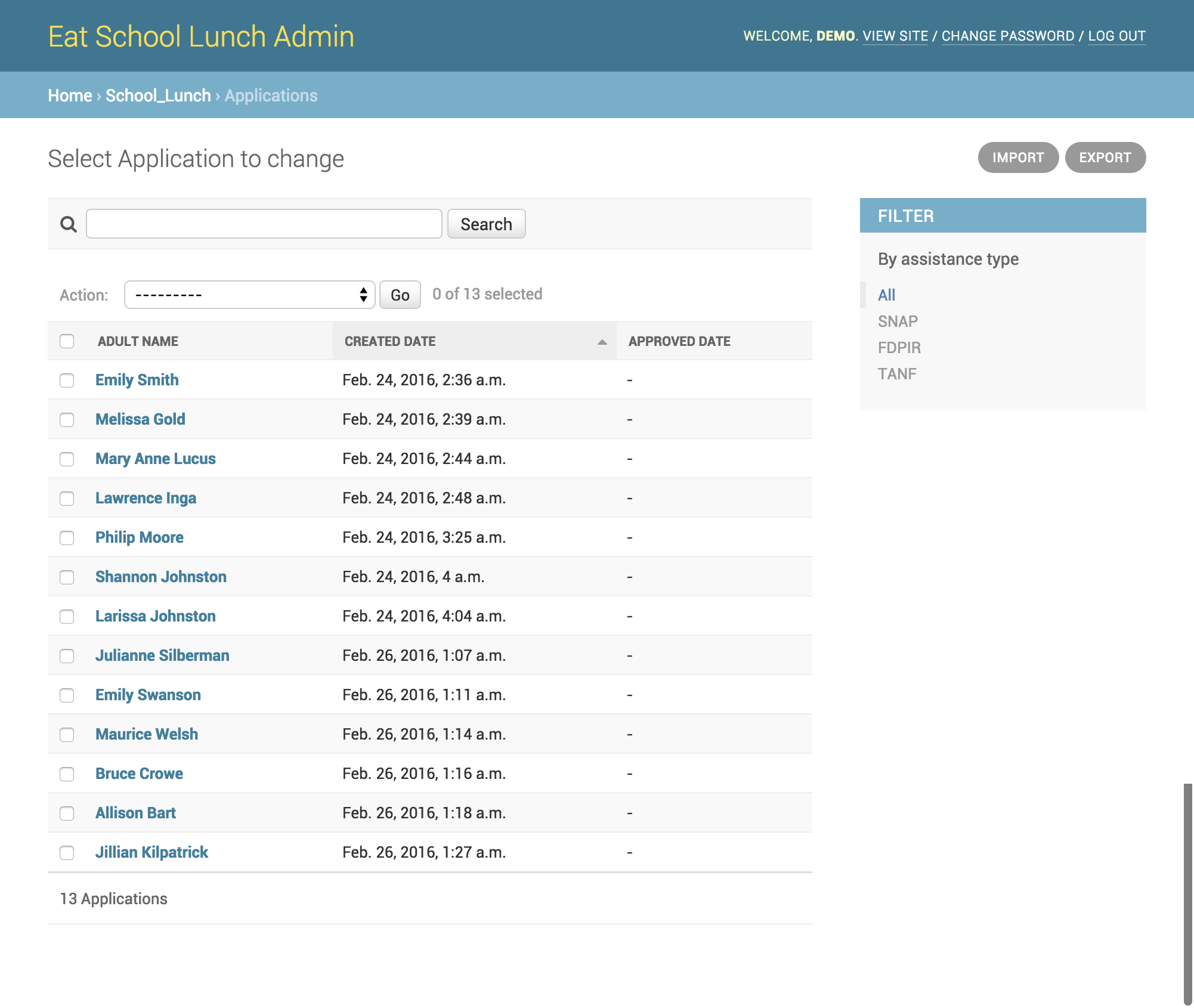Click inside the search text field
1194x1008 pixels.
tap(264, 224)
